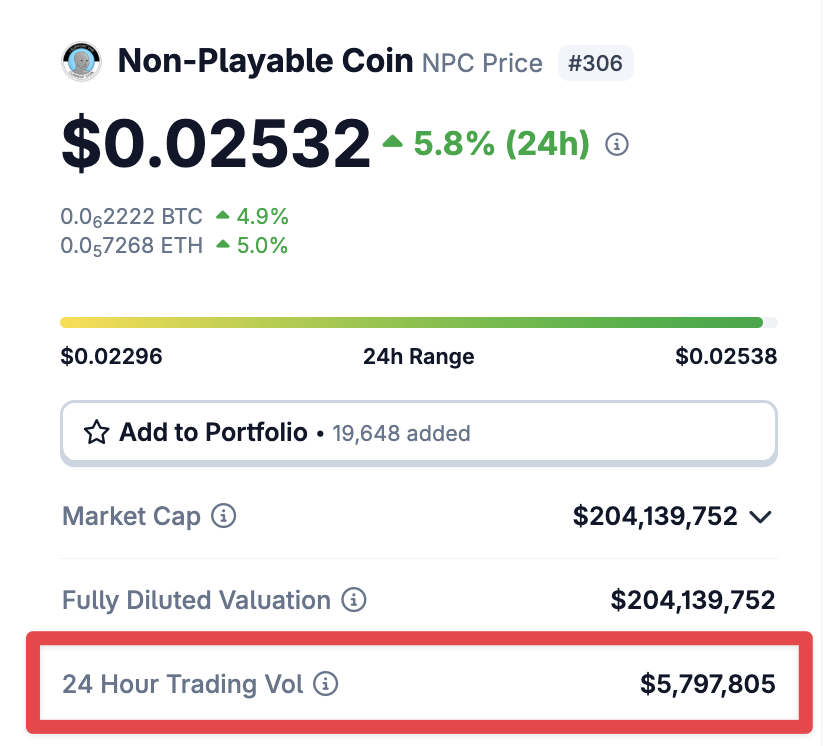Click the Non-Playable Coin logo icon

click(81, 62)
